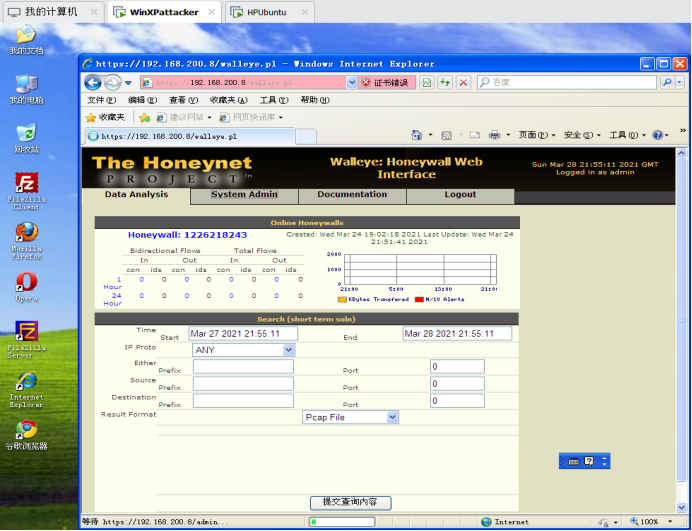The image size is (692, 531).
Task: Click the Either Port field
Action: (457, 366)
